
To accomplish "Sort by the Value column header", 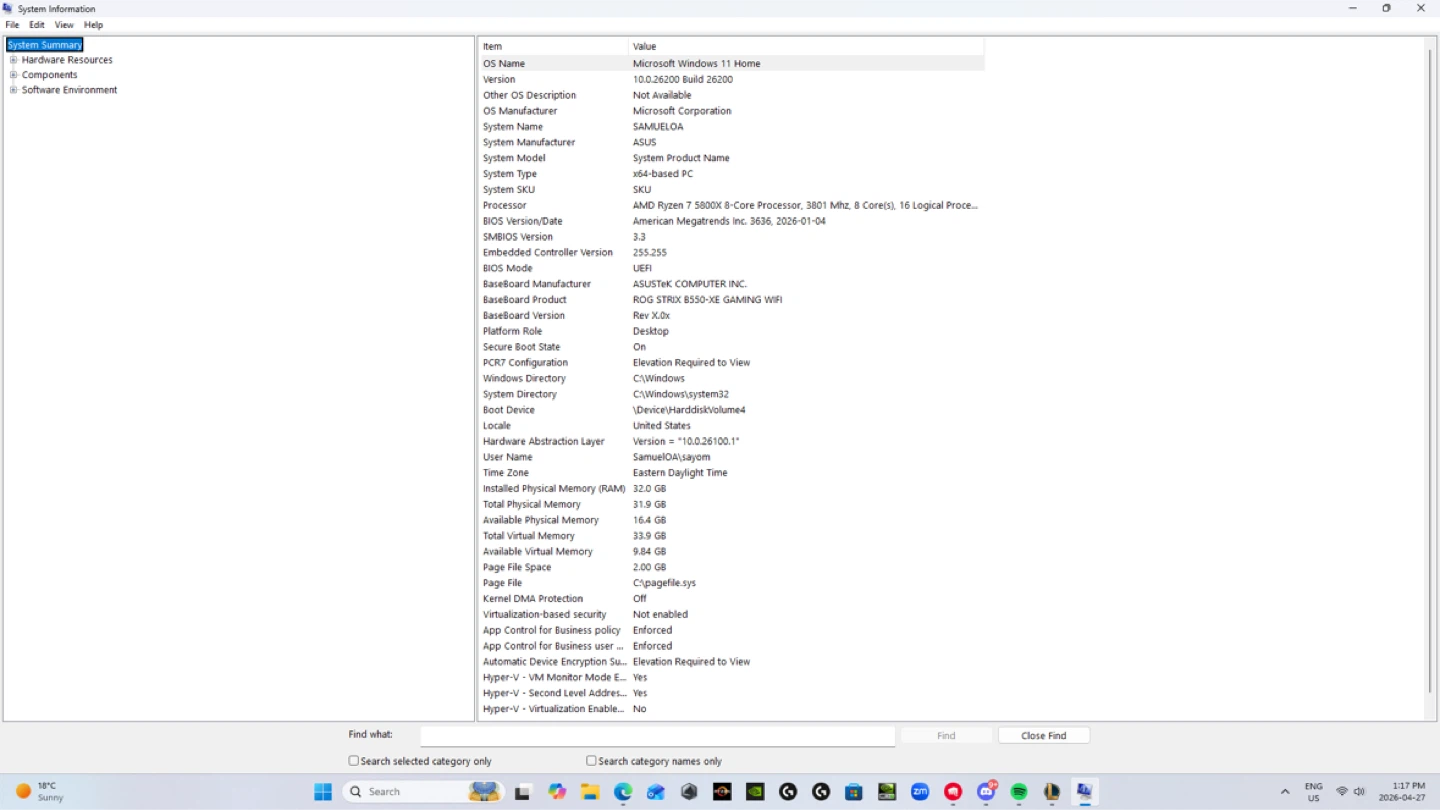I will (x=806, y=46).
